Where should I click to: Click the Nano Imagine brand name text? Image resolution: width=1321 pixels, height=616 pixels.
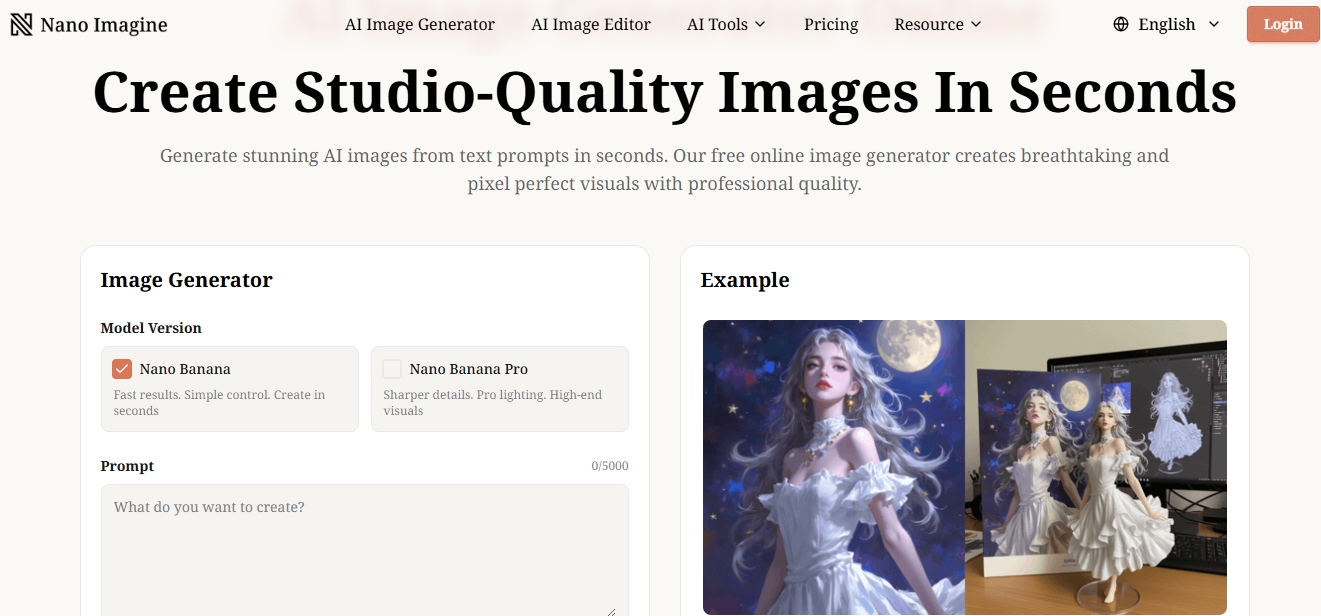tap(104, 25)
